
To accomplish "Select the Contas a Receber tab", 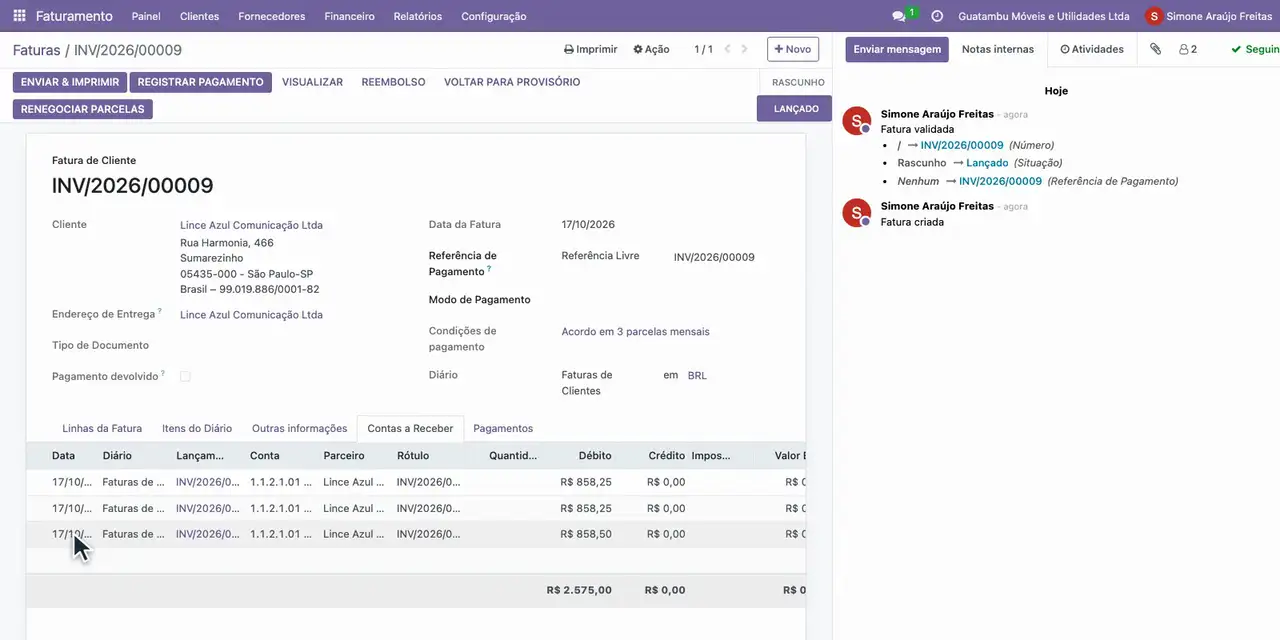I will 410,428.
